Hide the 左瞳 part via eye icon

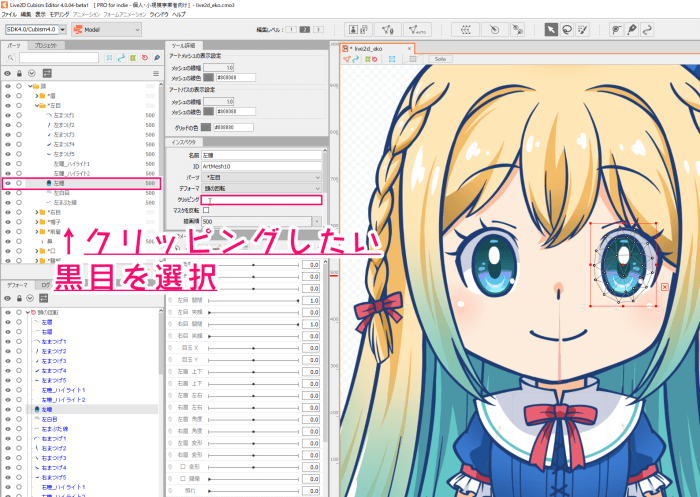tap(8, 183)
